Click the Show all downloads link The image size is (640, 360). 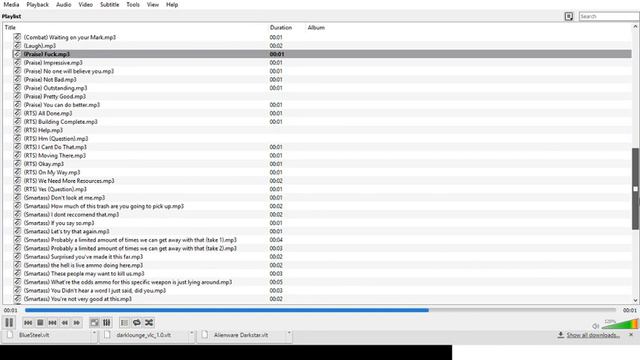(x=593, y=335)
